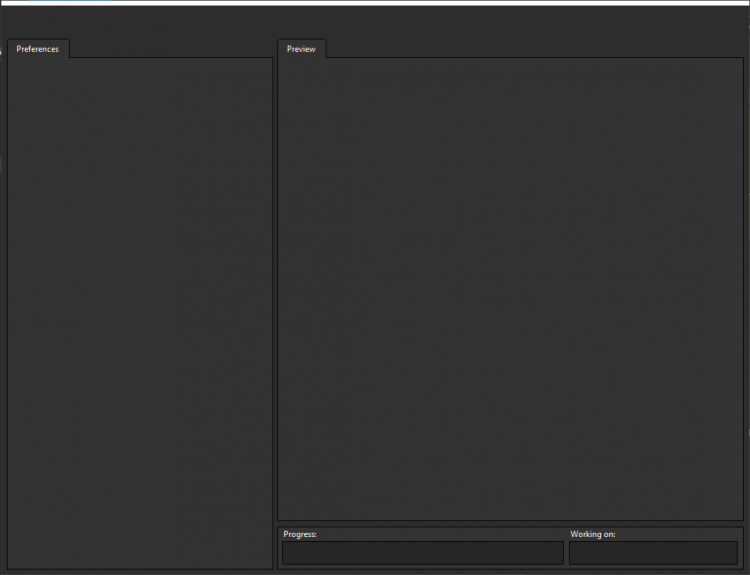Click the empty Progress bar
This screenshot has height=575, width=750.
click(x=422, y=553)
